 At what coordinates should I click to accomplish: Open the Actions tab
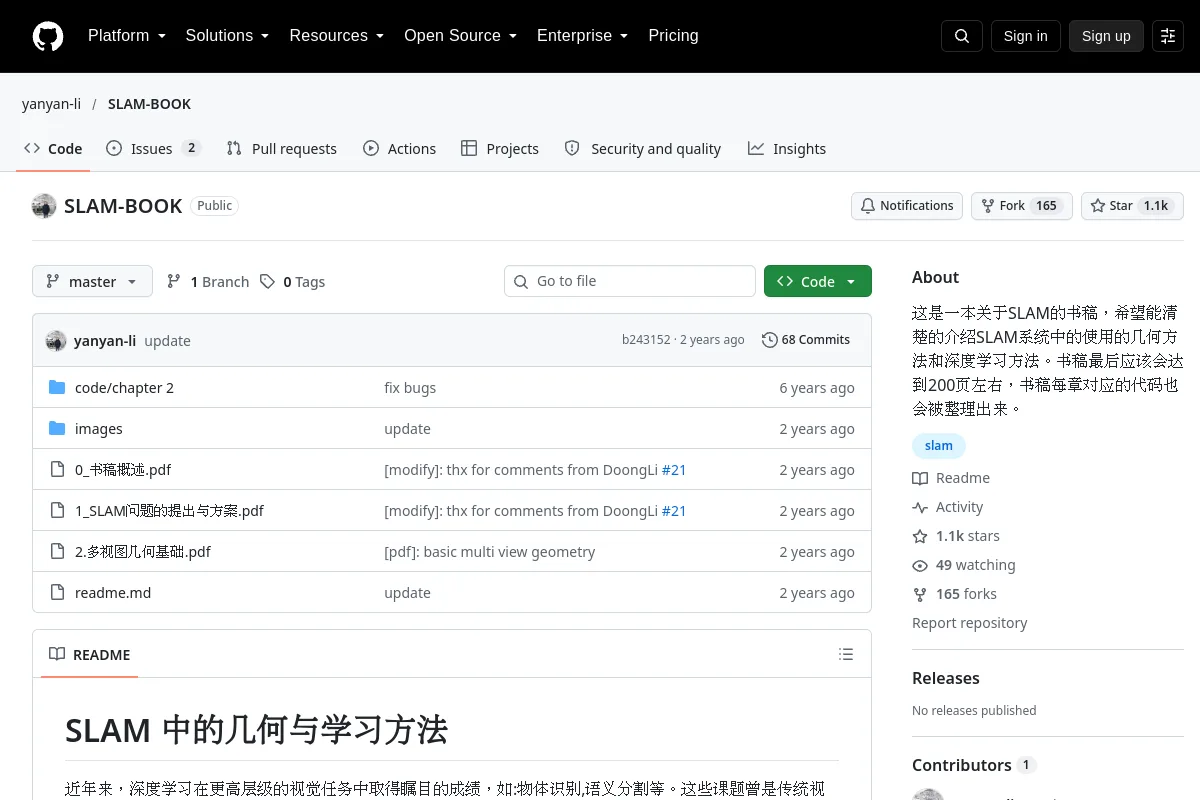coord(400,148)
